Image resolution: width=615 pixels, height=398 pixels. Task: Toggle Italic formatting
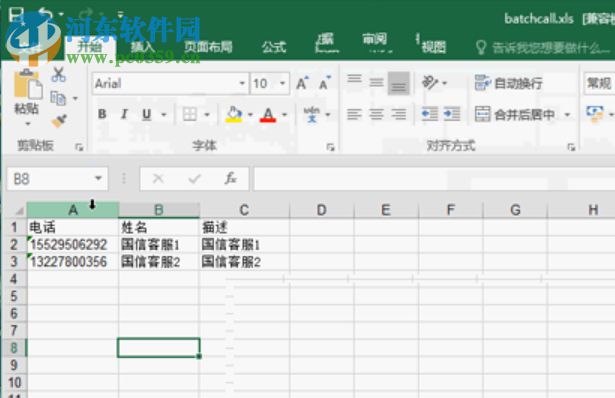pos(124,114)
